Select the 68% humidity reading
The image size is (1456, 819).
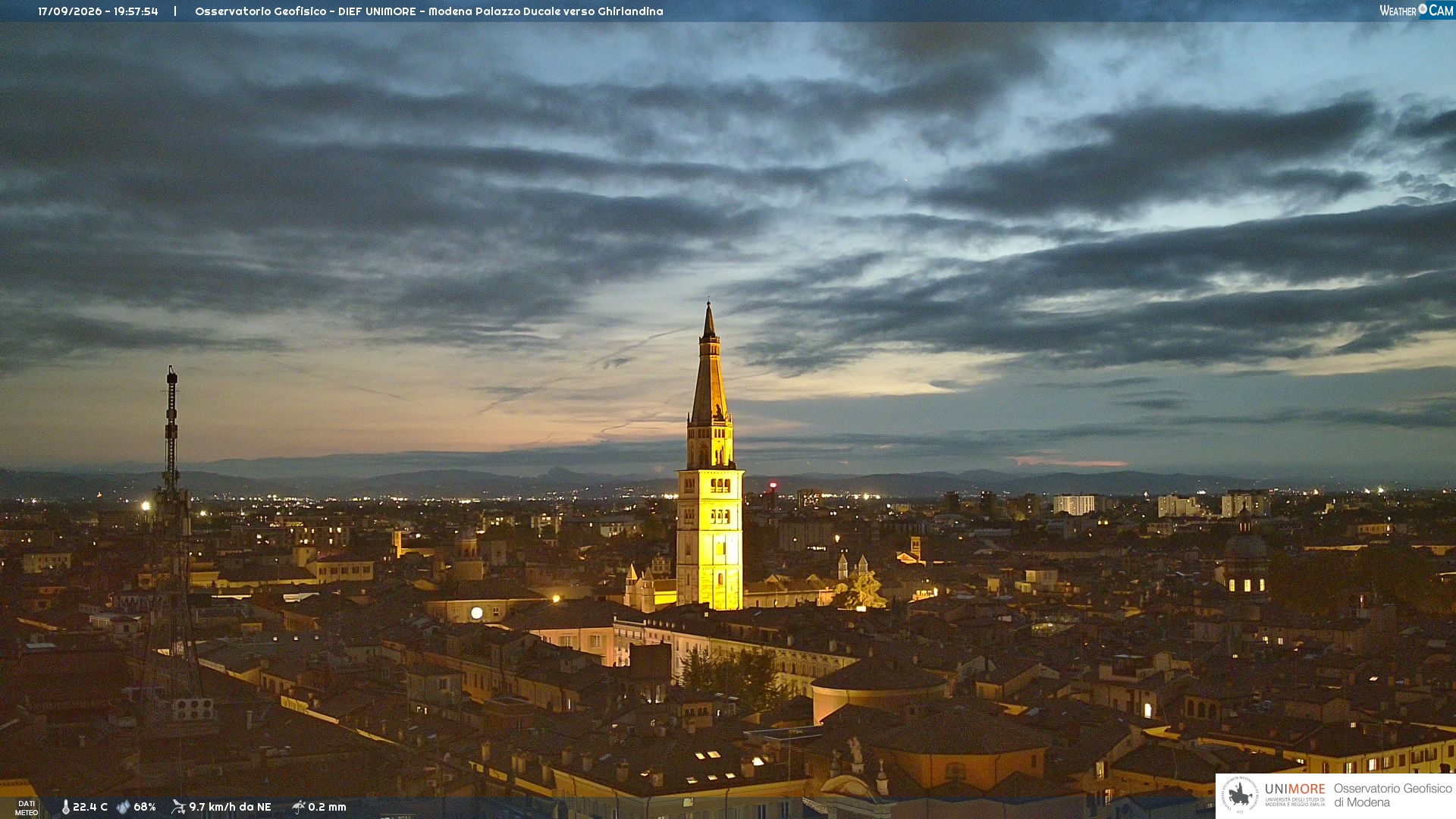click(145, 807)
